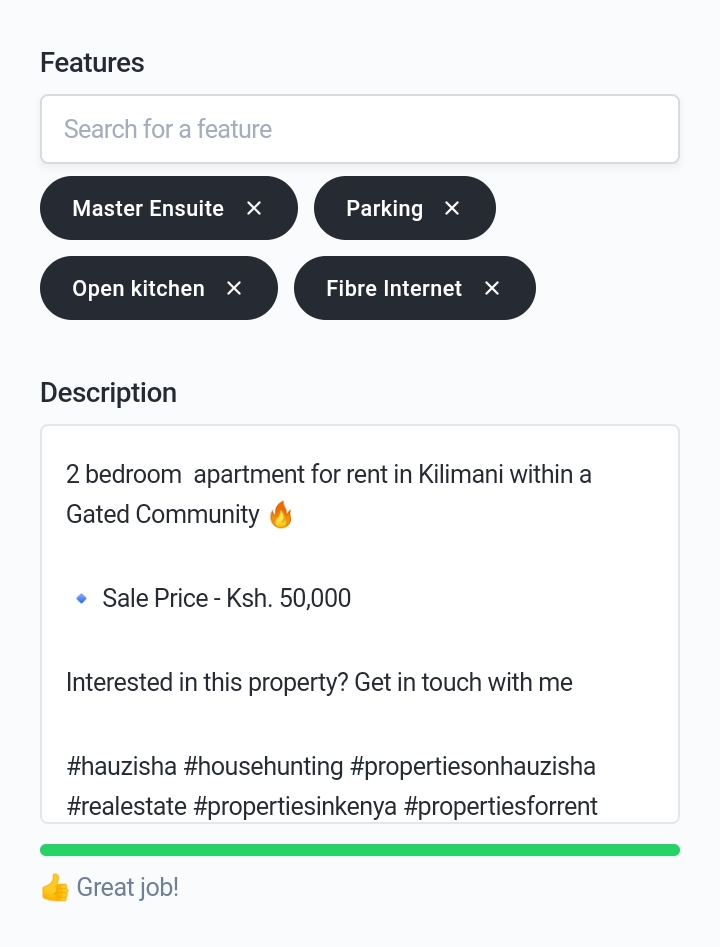The image size is (720, 947).
Task: Select the Master Ensuite chip label
Action: (148, 208)
